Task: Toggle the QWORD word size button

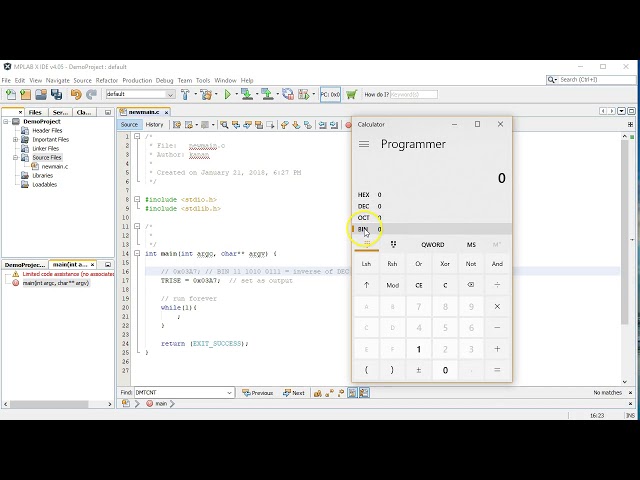Action: click(433, 244)
